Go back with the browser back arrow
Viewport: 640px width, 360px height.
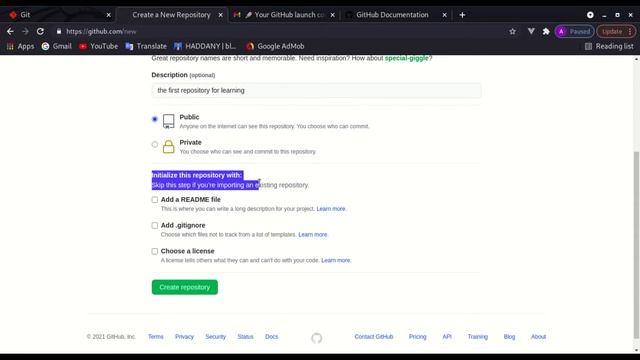(10, 31)
